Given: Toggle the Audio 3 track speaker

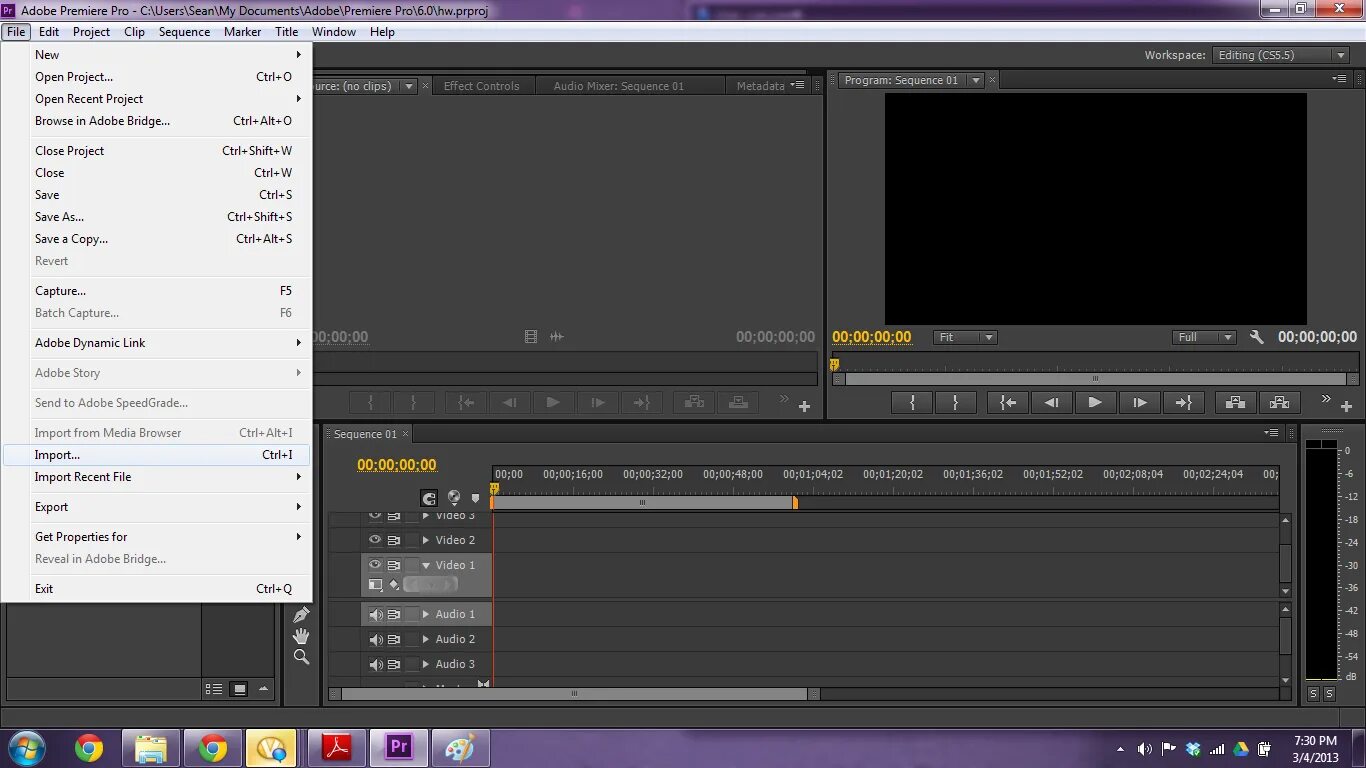Looking at the screenshot, I should [376, 664].
